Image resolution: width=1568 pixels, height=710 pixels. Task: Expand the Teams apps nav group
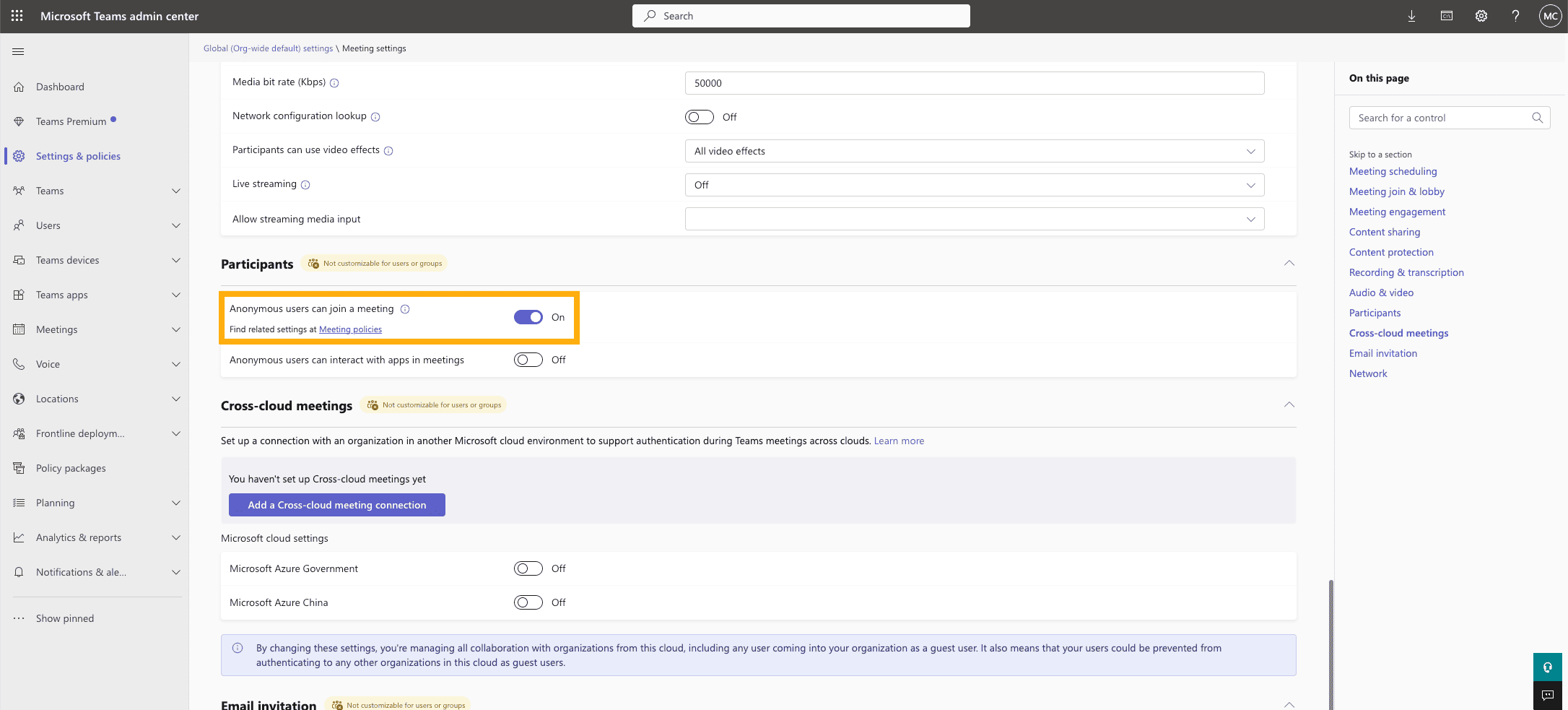(175, 295)
